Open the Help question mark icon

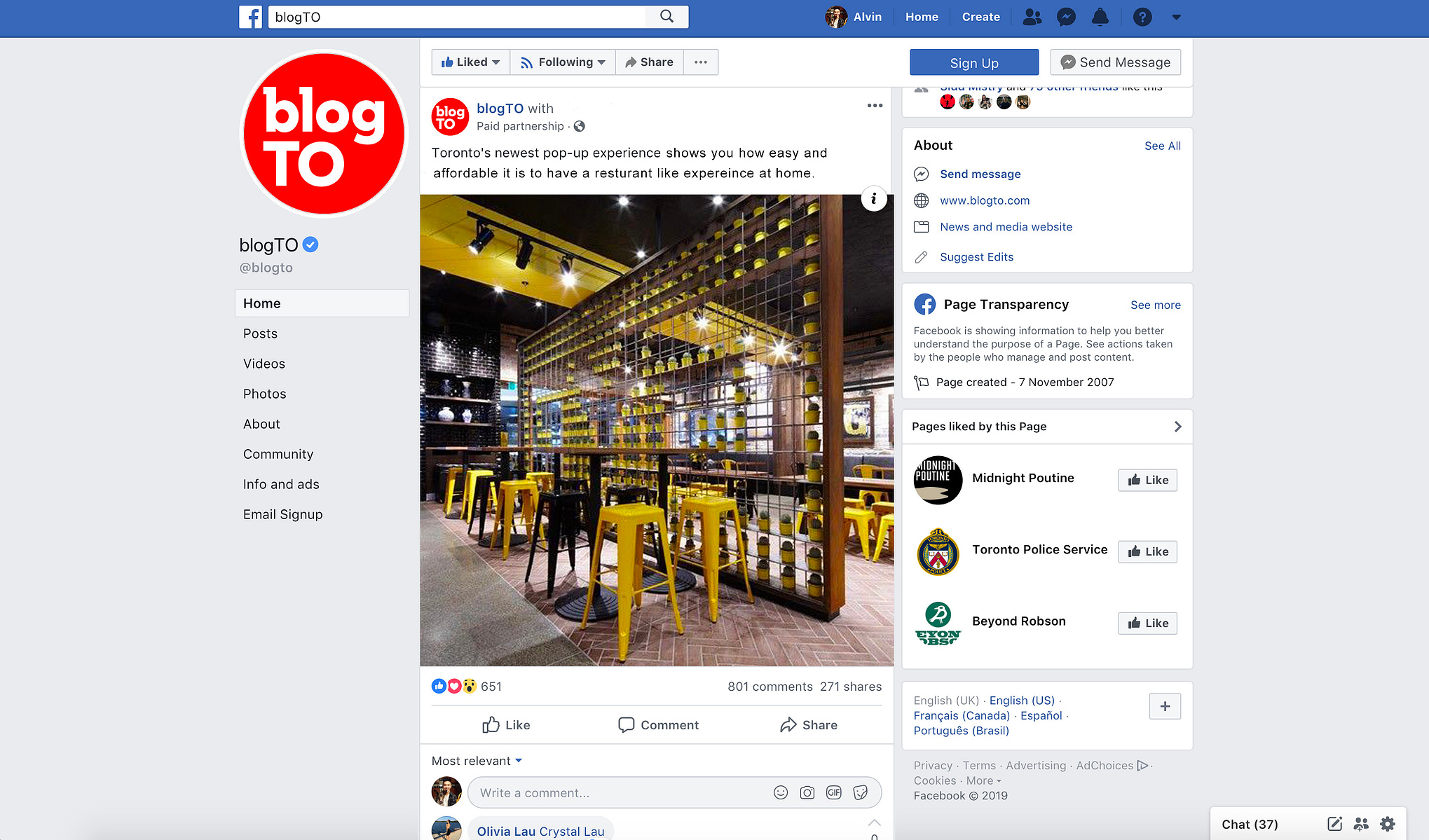[1142, 17]
